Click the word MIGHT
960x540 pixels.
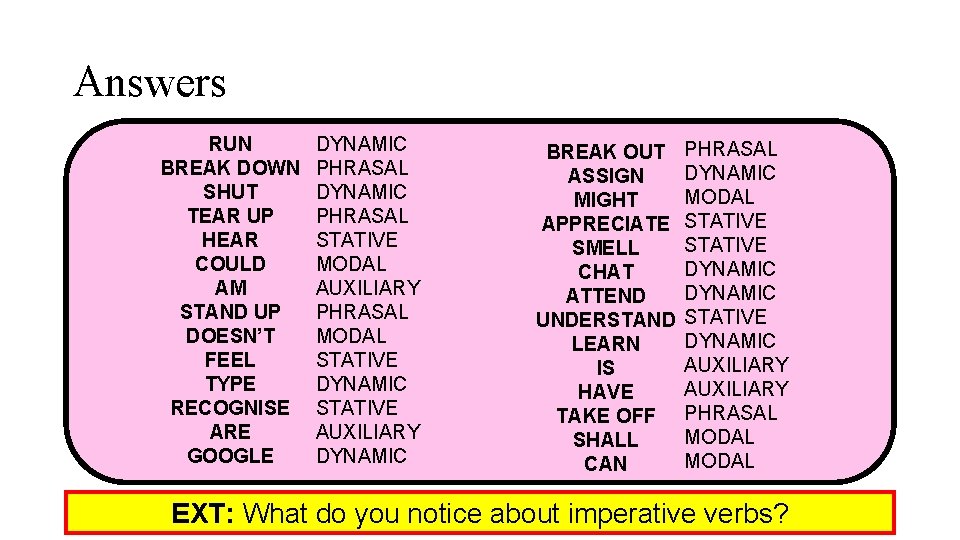(605, 200)
